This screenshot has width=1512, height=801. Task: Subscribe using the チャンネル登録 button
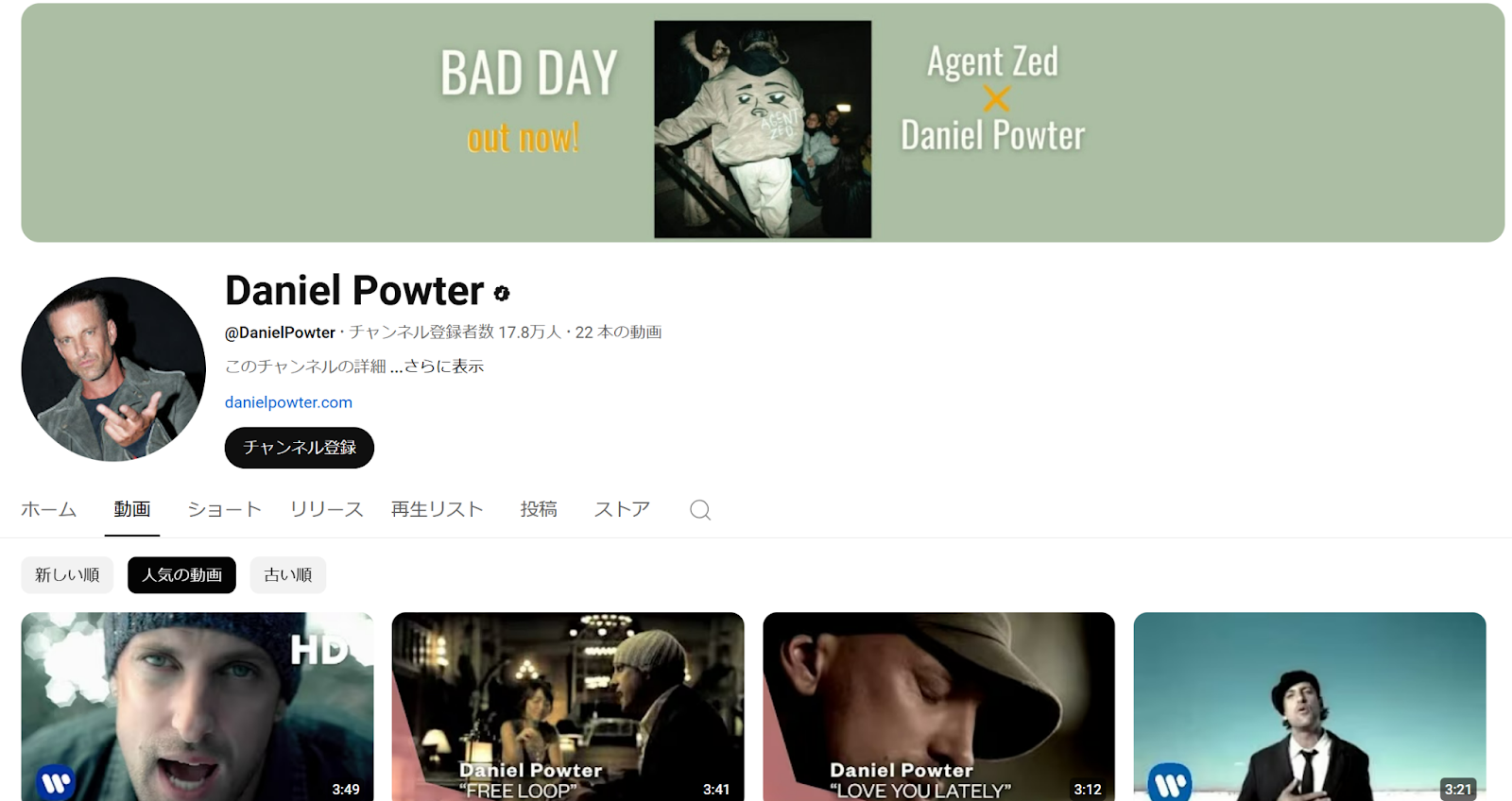pos(300,448)
